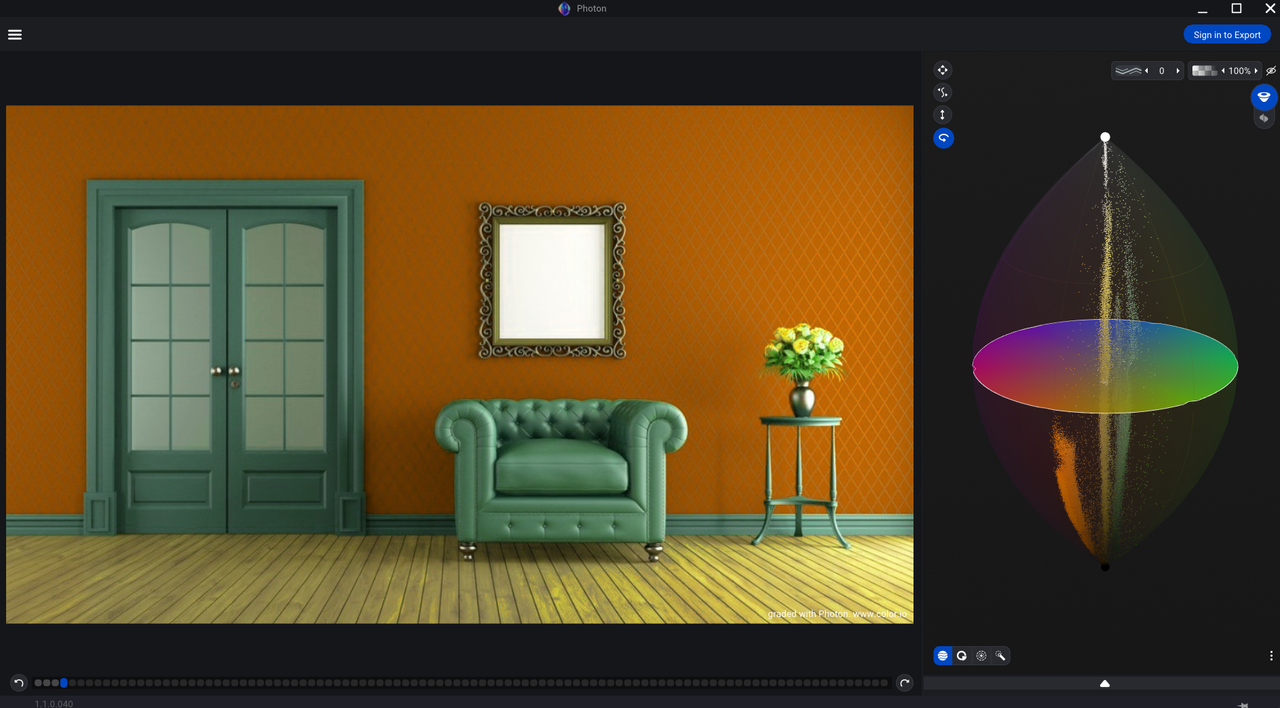Expand the bottom panel with the up triangle
This screenshot has width=1280, height=708.
pyautogui.click(x=1105, y=684)
